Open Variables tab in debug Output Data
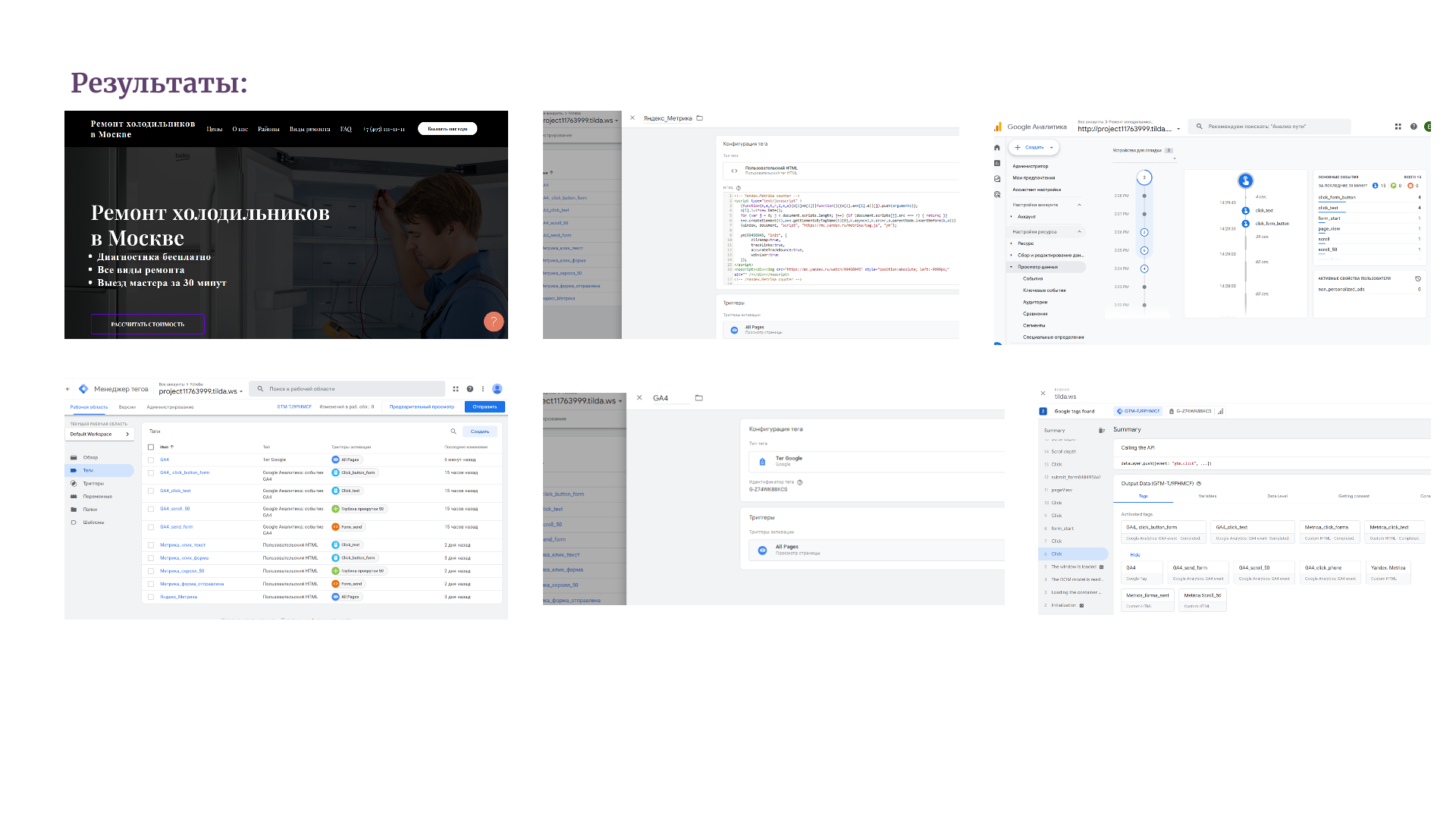Screen dimensions: 1456x819 (x=1207, y=496)
